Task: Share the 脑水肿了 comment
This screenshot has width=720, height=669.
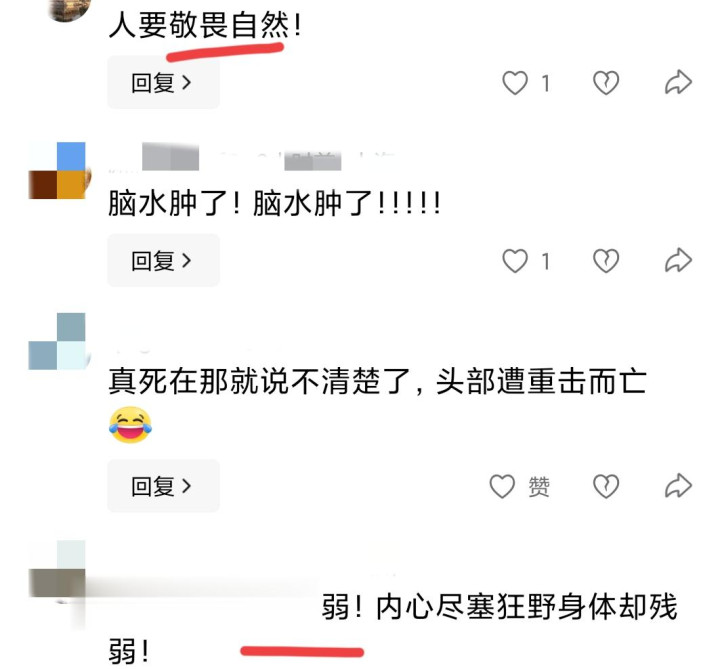Action: pyautogui.click(x=678, y=260)
